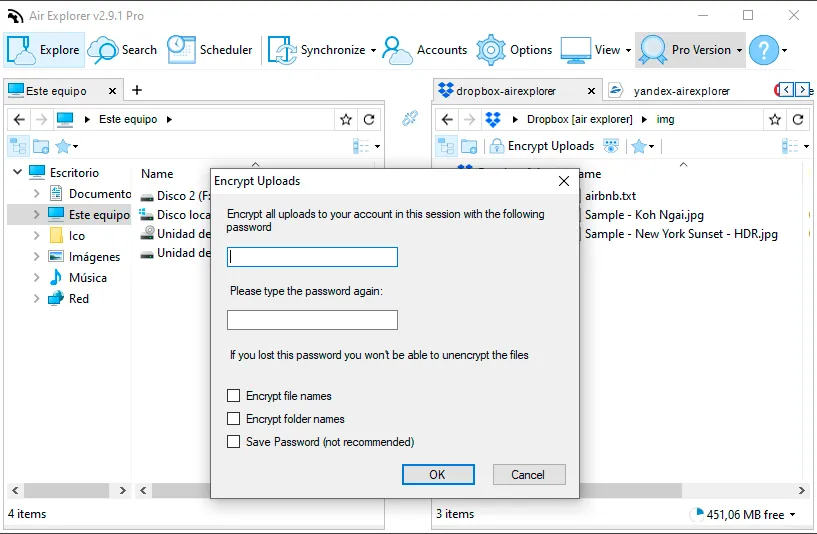This screenshot has width=817, height=534.
Task: Select the Música folder in the tree
Action: click(x=78, y=278)
